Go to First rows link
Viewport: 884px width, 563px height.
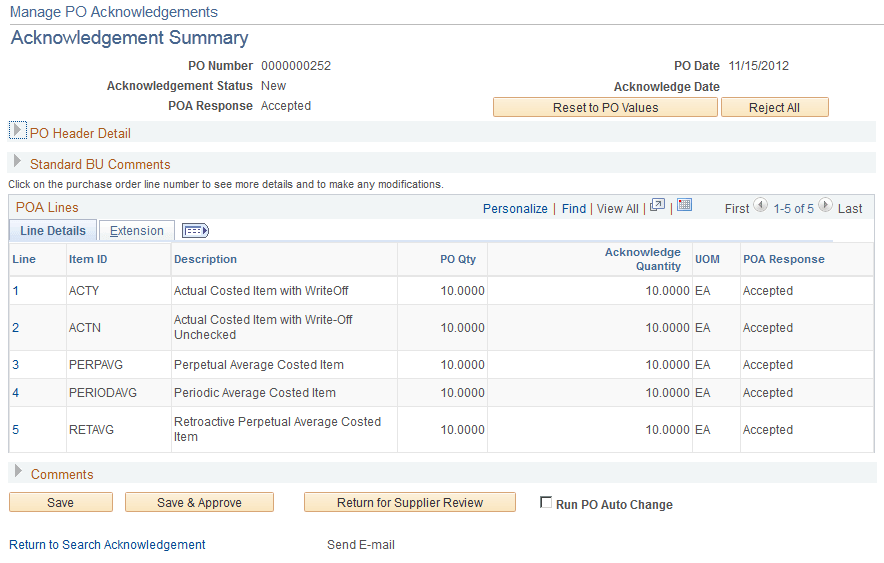pyautogui.click(x=737, y=209)
